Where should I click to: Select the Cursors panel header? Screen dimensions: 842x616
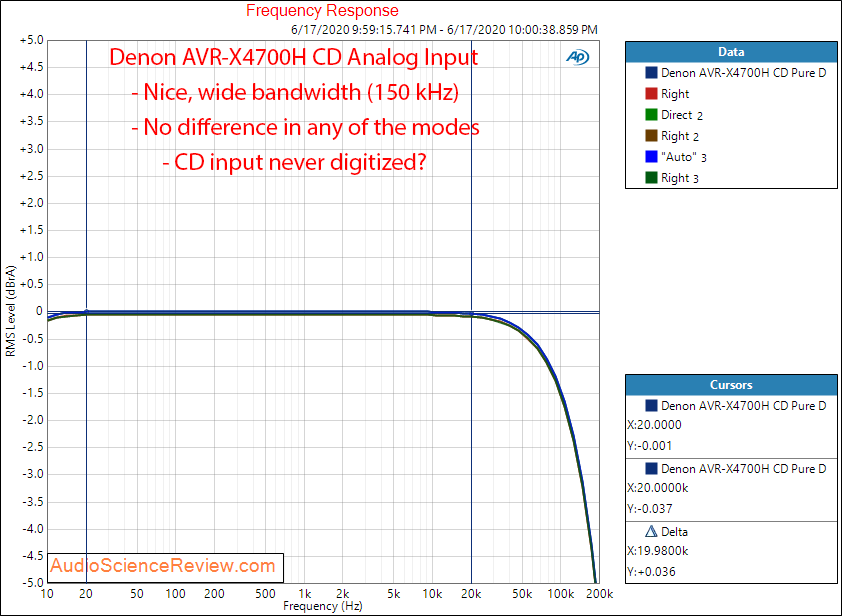tap(731, 385)
